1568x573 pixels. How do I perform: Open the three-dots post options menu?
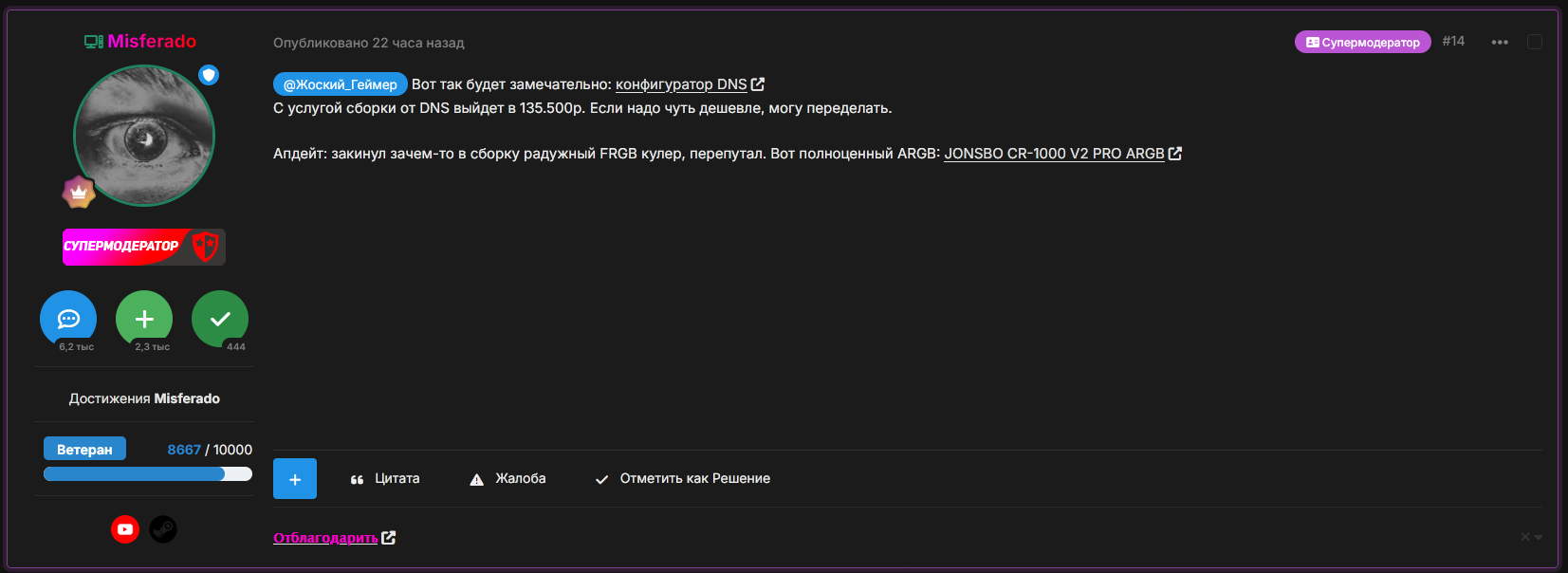[1499, 42]
